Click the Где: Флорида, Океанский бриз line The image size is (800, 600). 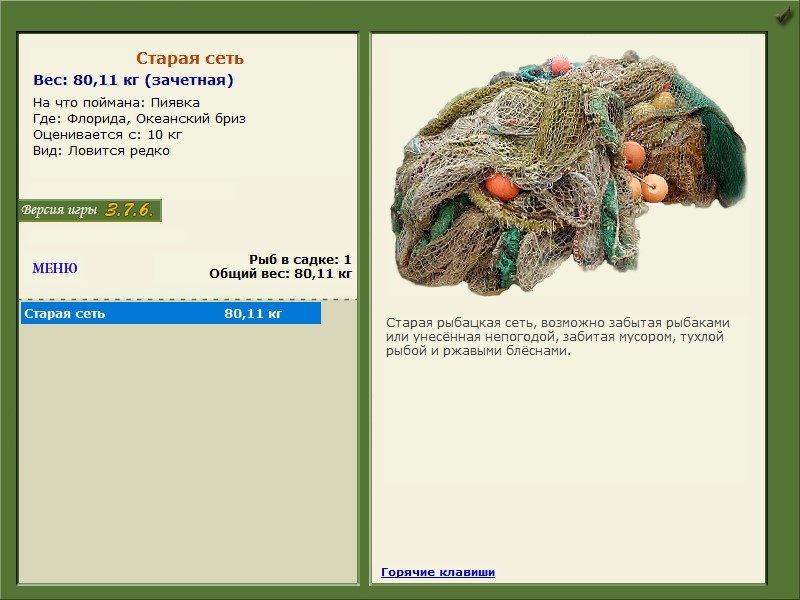139,119
